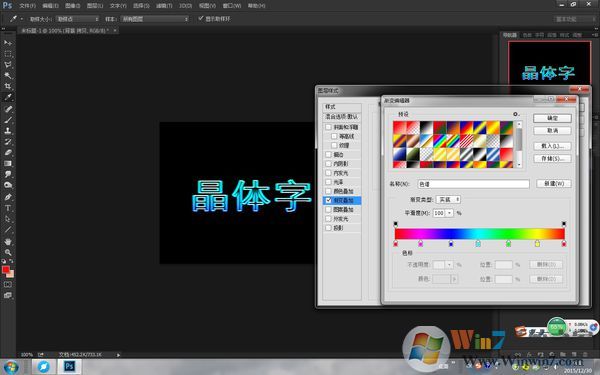Click the 名称 gradient name input field
Screen dimensions: 600x375
[473, 184]
